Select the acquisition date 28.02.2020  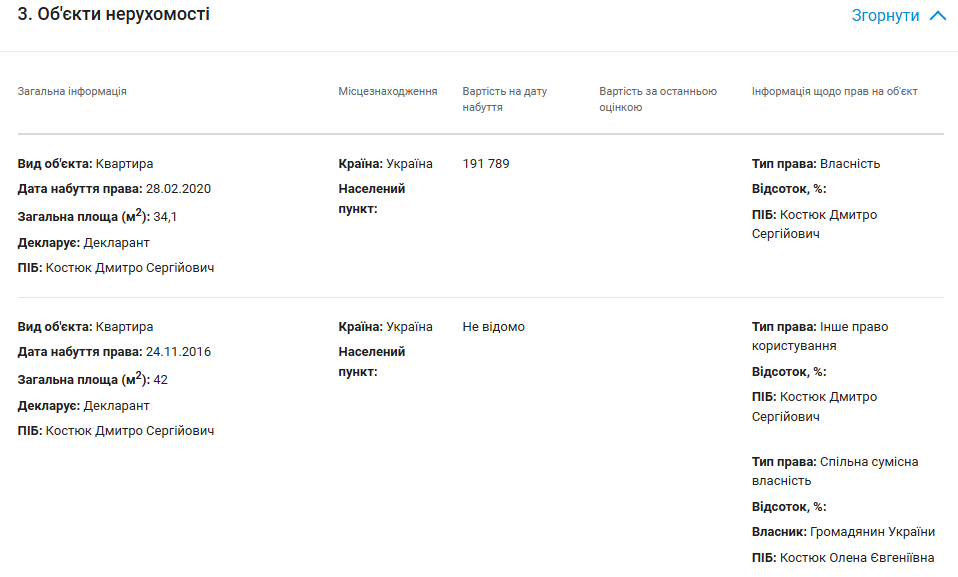tap(178, 189)
